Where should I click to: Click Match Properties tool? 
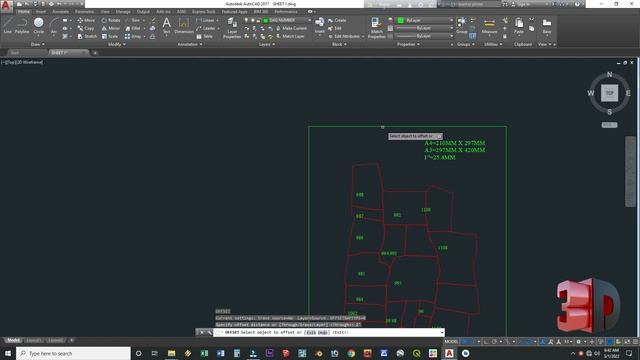tap(376, 28)
